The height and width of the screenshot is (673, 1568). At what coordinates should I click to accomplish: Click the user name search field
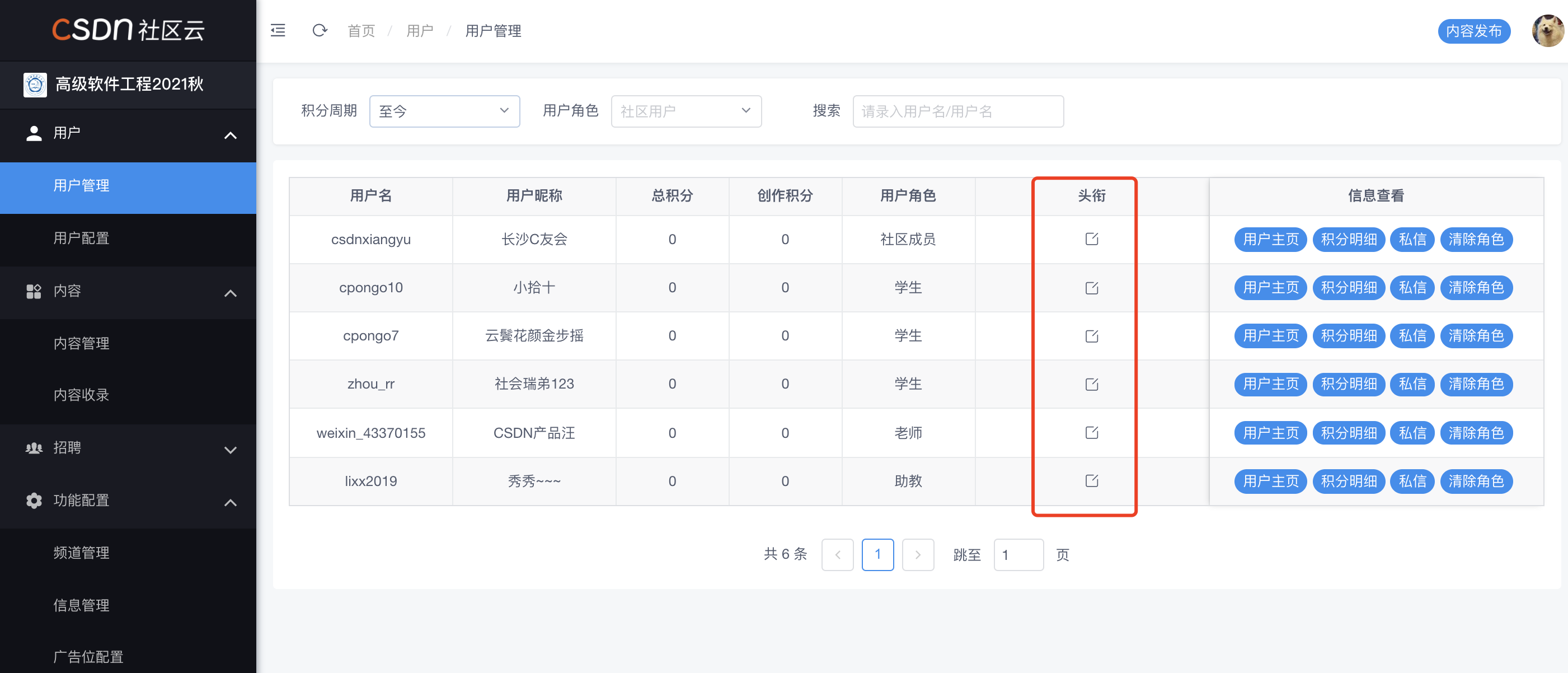pyautogui.click(x=957, y=111)
